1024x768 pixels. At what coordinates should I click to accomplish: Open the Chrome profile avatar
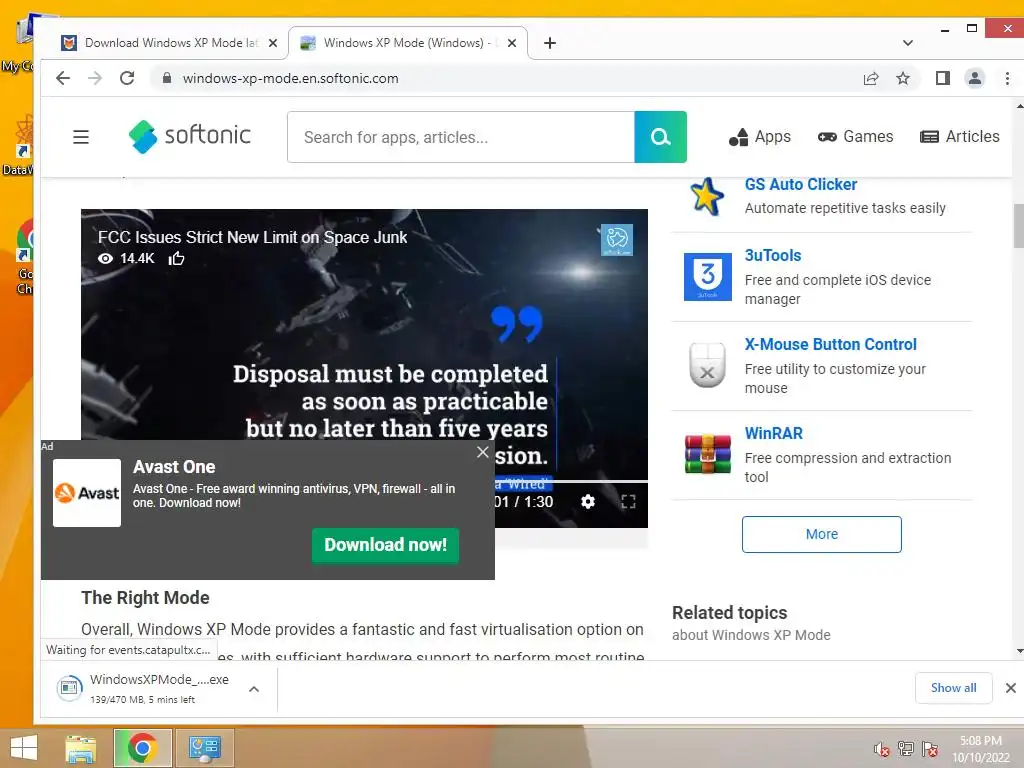click(974, 78)
